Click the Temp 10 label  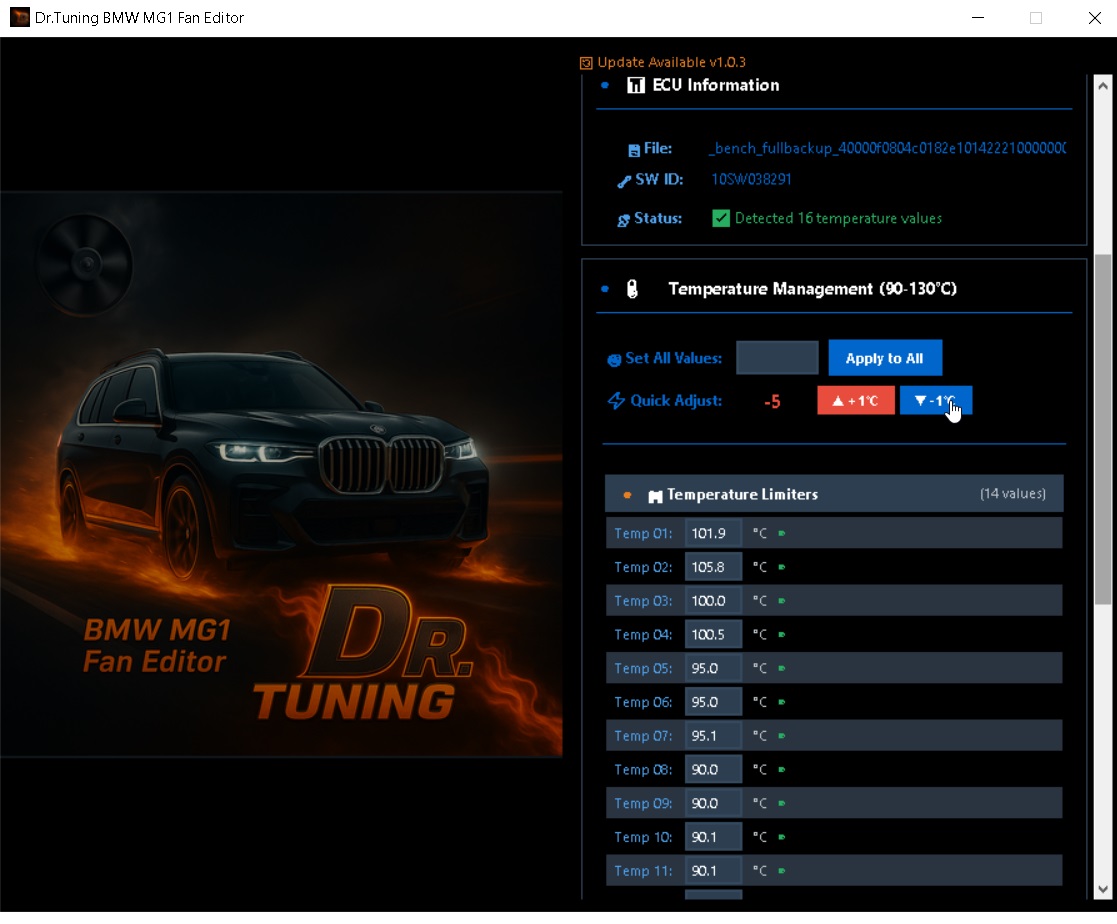click(643, 837)
